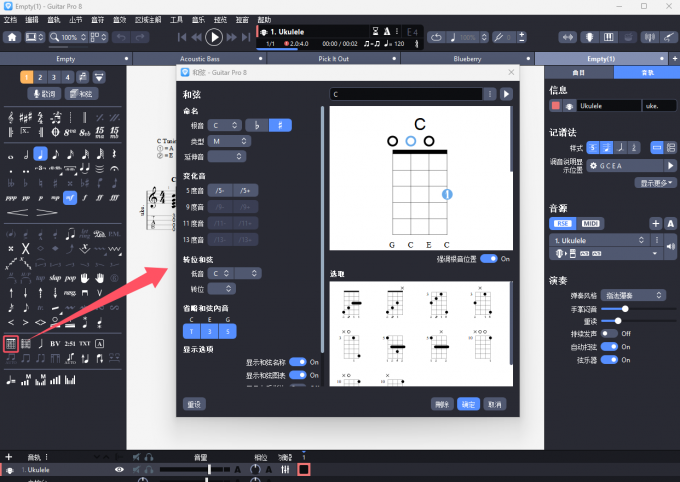Add a new sound with plus icon

[x=656, y=223]
